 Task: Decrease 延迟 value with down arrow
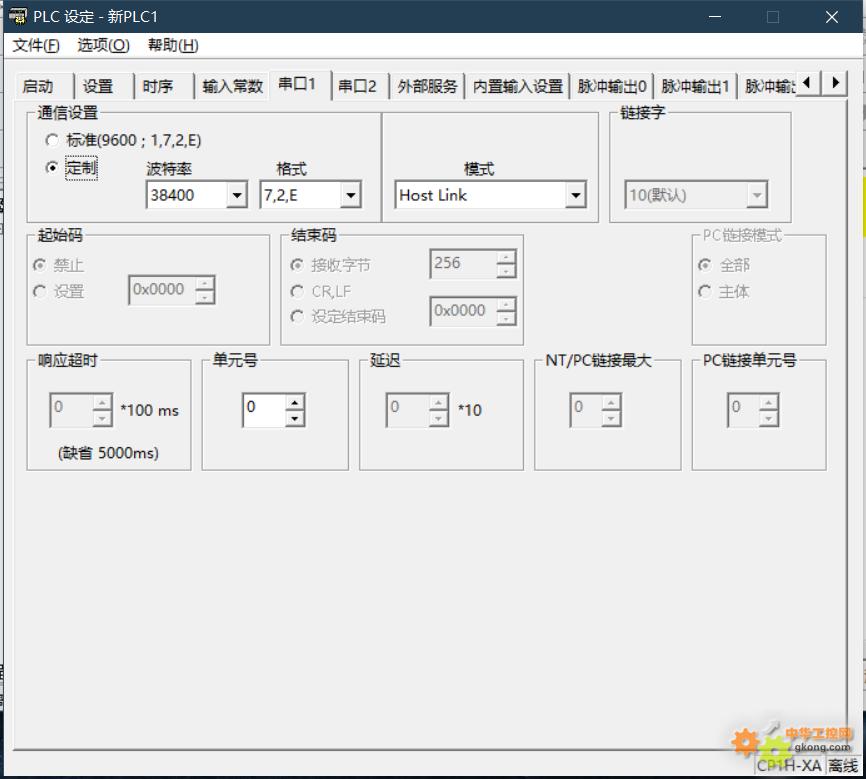(x=439, y=418)
